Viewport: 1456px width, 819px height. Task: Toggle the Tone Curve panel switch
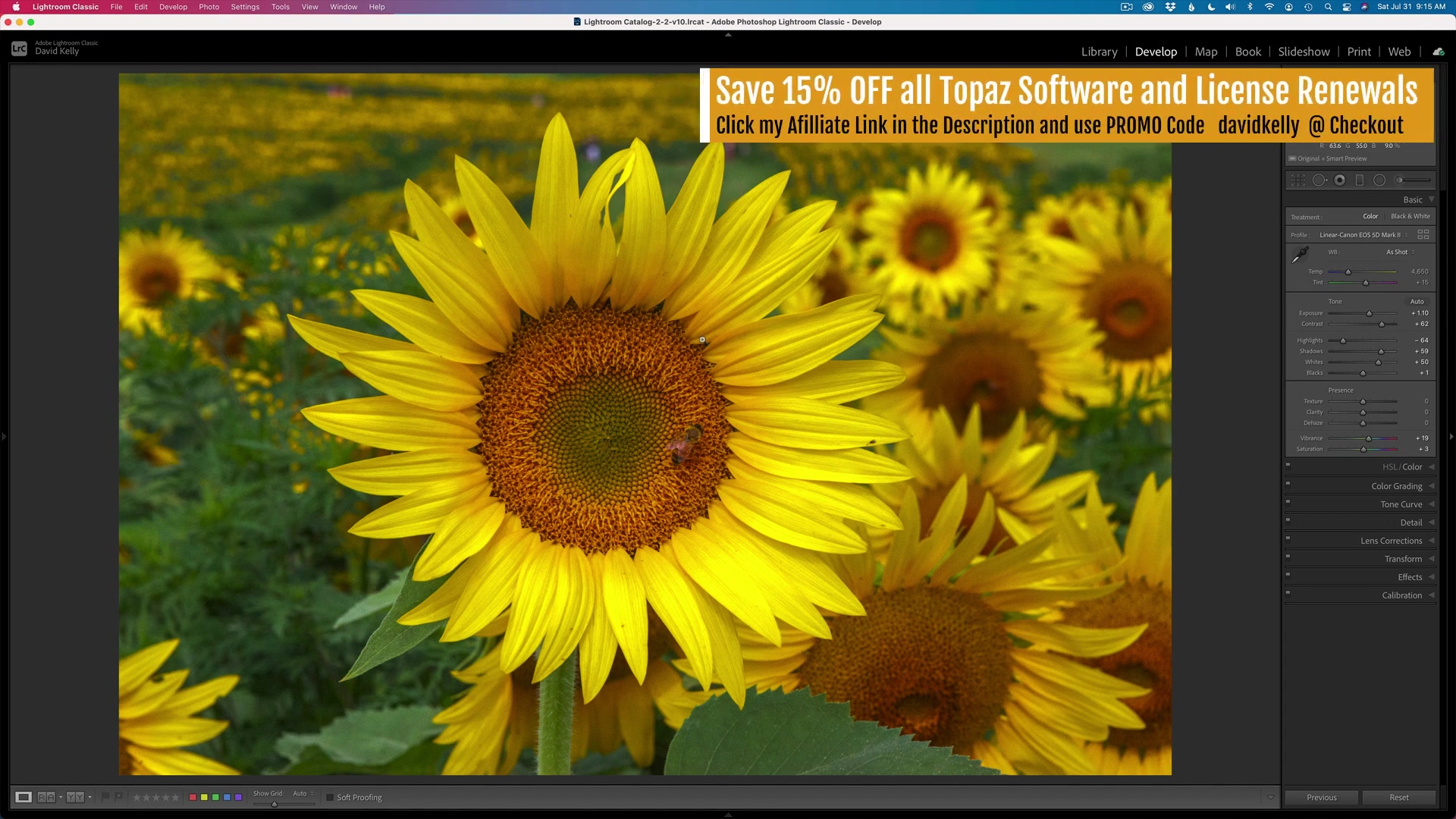coord(1288,502)
